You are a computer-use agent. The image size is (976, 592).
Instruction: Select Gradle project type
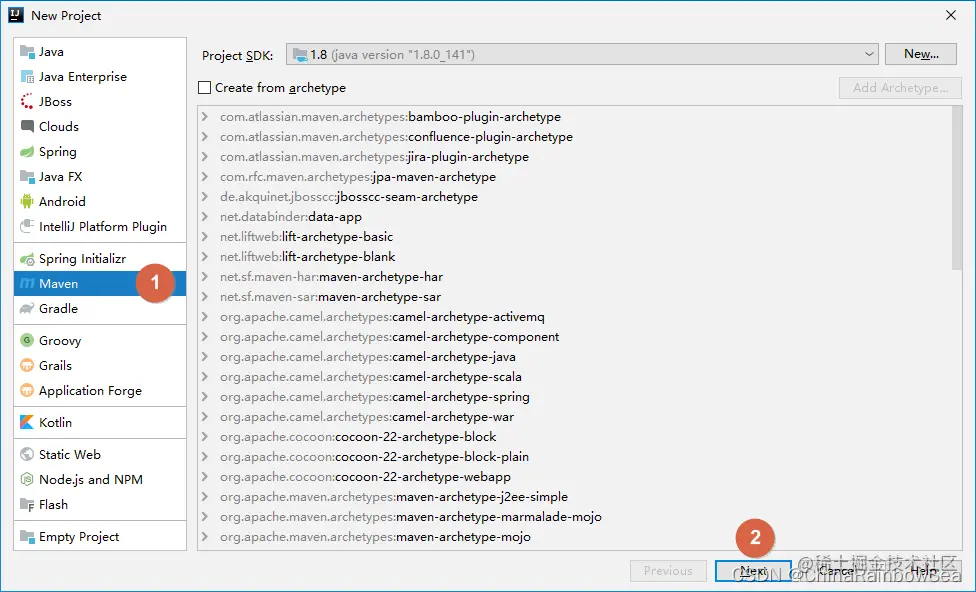100,308
